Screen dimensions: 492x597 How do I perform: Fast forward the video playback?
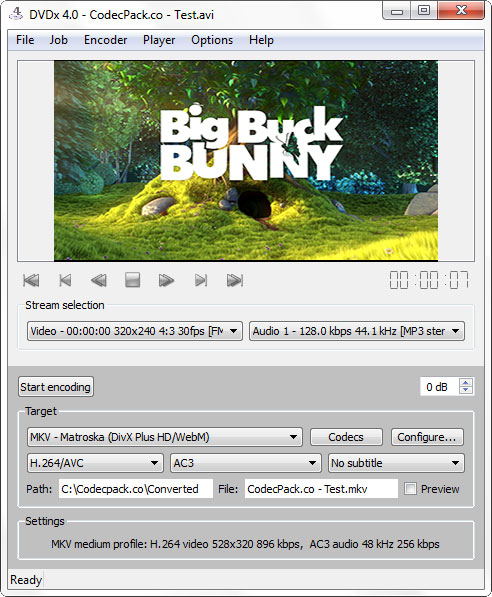(166, 280)
